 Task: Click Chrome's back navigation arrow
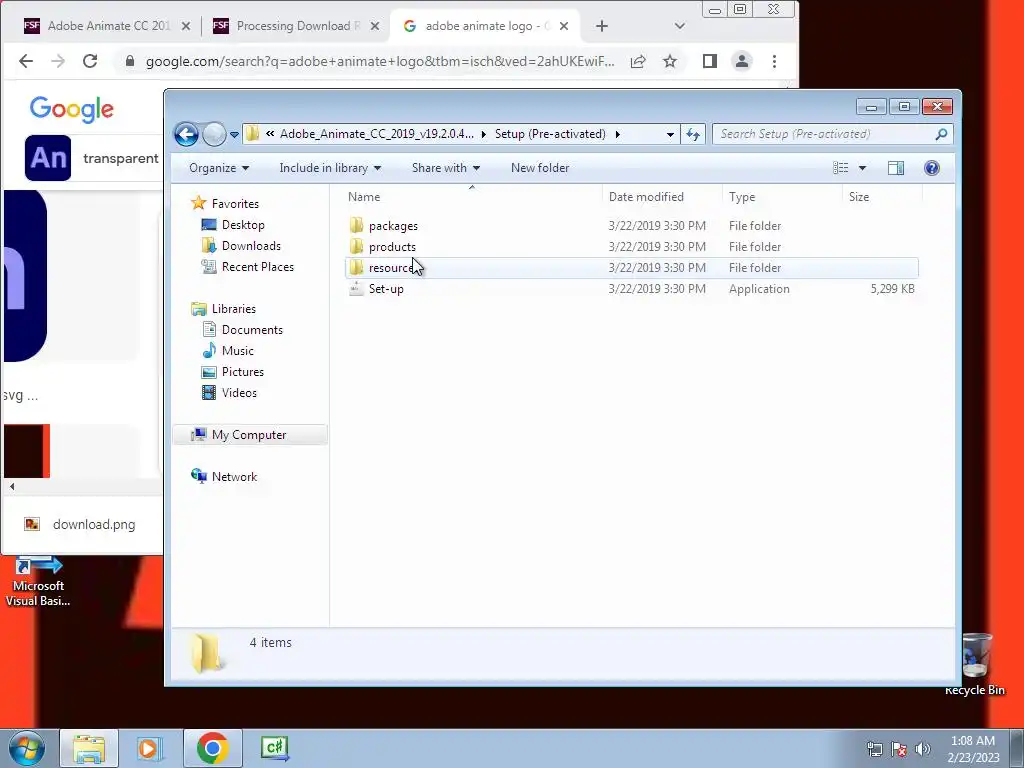click(25, 61)
